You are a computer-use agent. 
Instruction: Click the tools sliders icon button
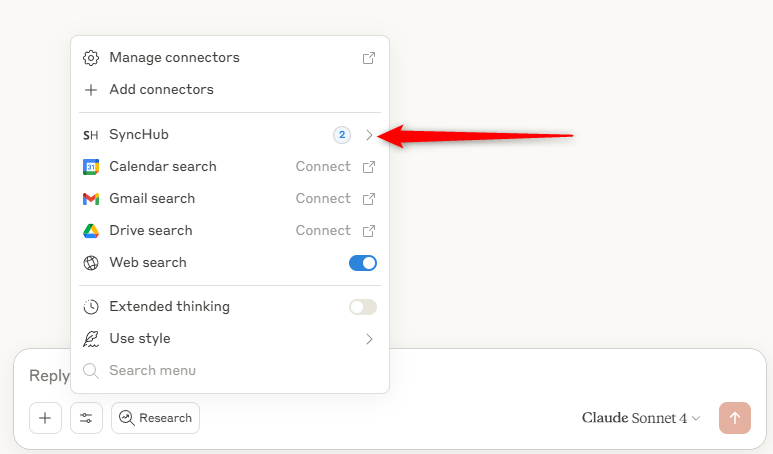coord(86,418)
